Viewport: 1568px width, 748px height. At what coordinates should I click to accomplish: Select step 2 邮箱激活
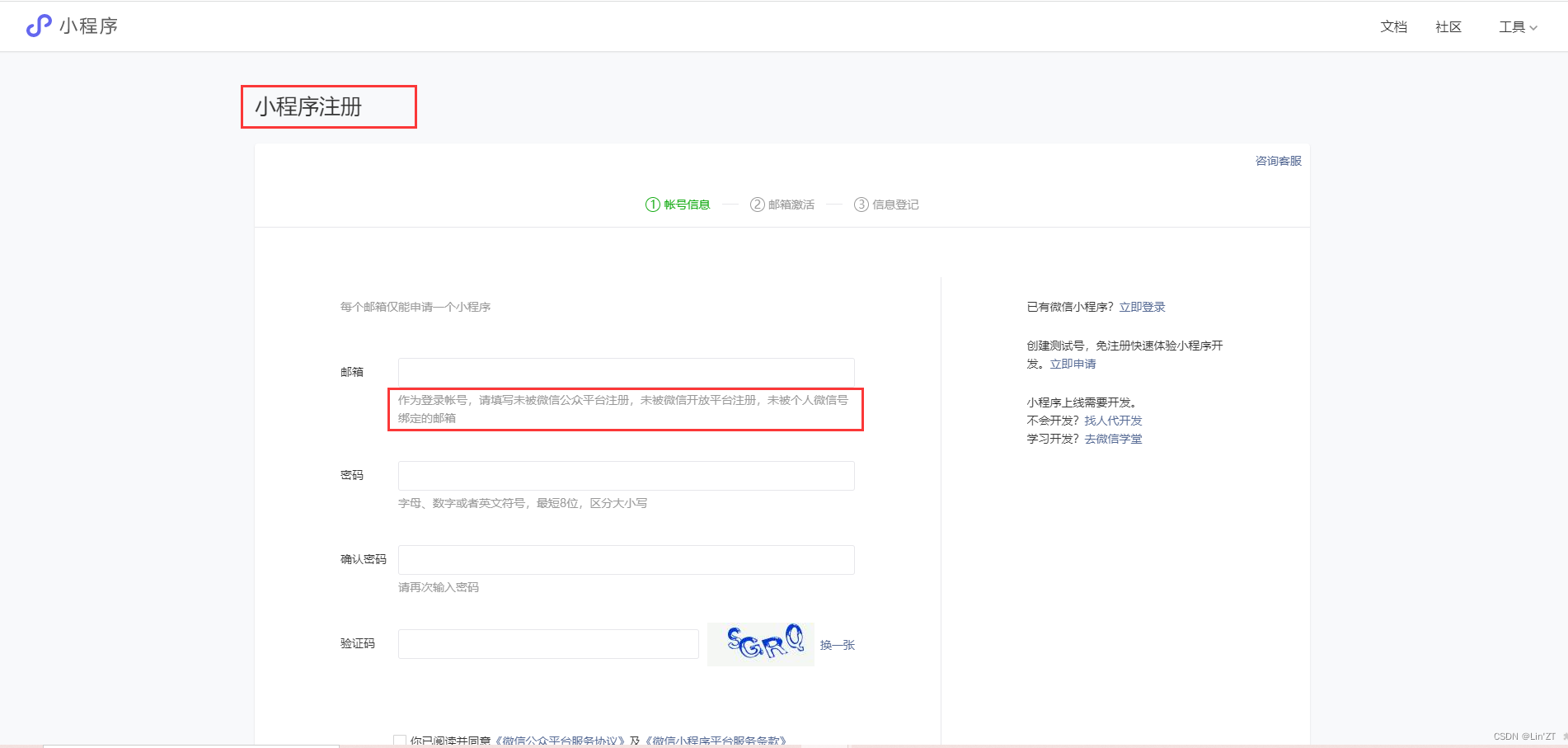tap(782, 205)
